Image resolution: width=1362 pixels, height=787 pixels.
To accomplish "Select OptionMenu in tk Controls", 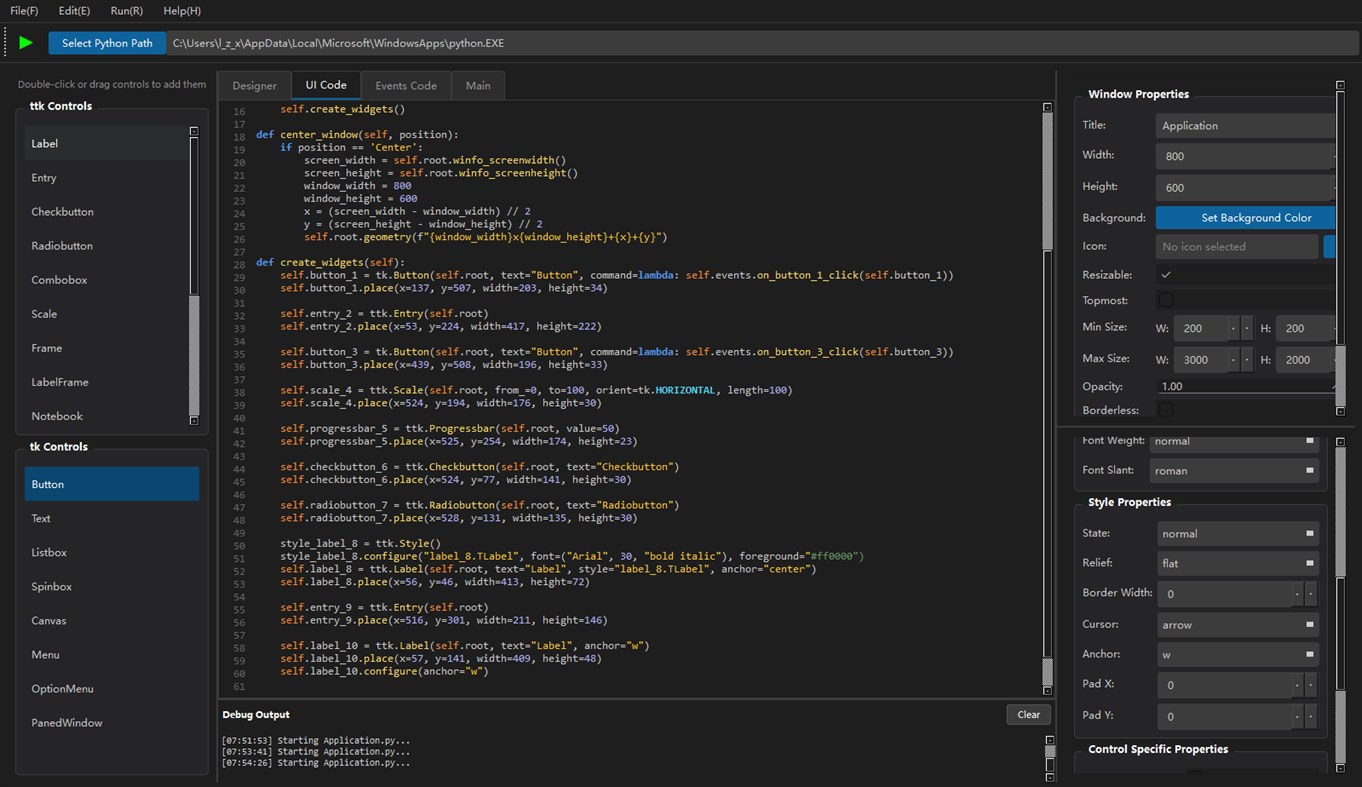I will (112, 688).
